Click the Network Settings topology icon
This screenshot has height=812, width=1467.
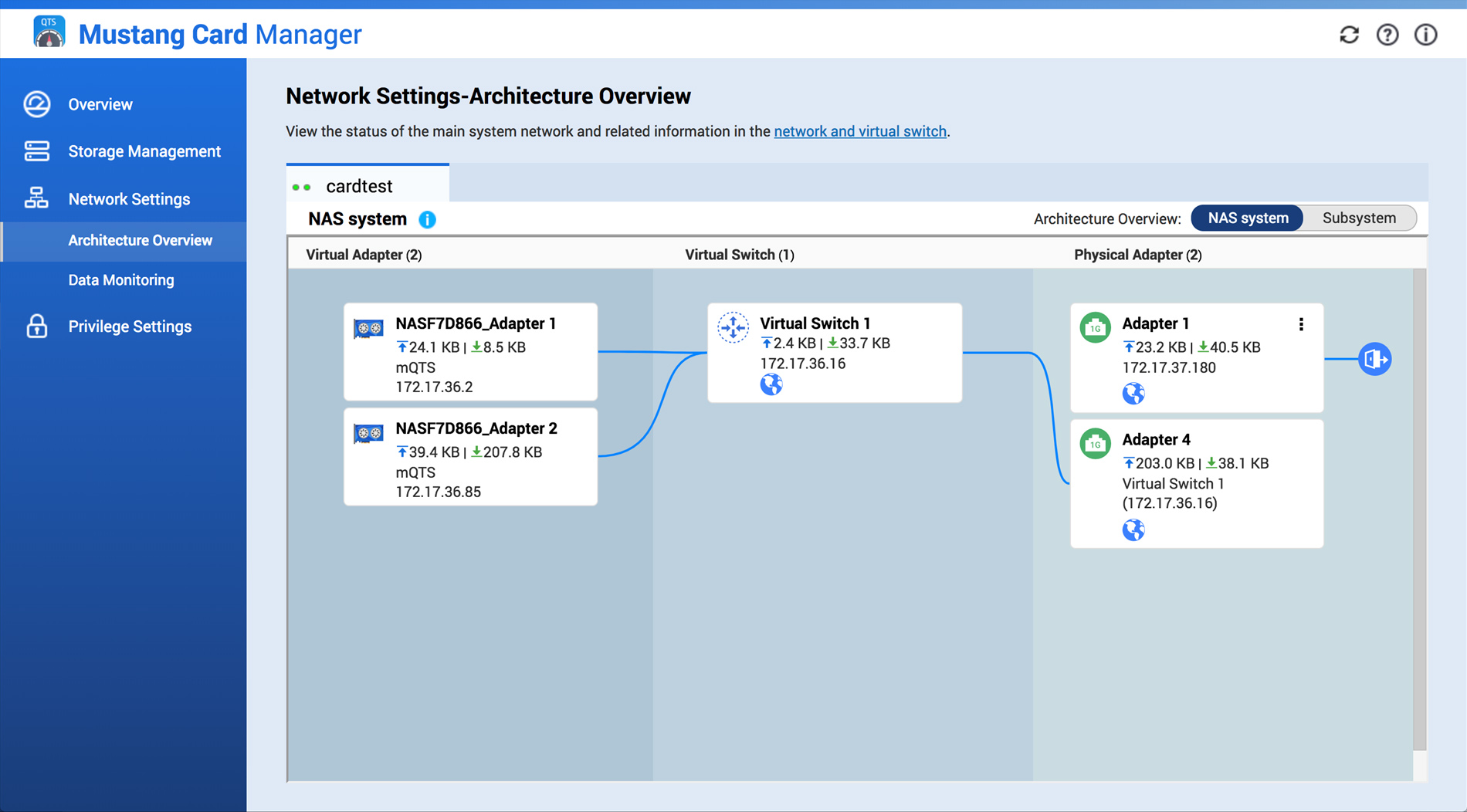click(36, 198)
